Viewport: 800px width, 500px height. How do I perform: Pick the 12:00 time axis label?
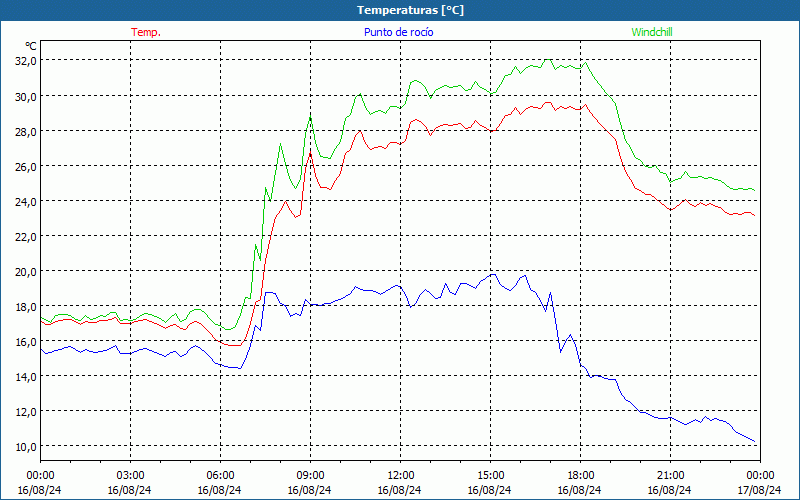400,475
